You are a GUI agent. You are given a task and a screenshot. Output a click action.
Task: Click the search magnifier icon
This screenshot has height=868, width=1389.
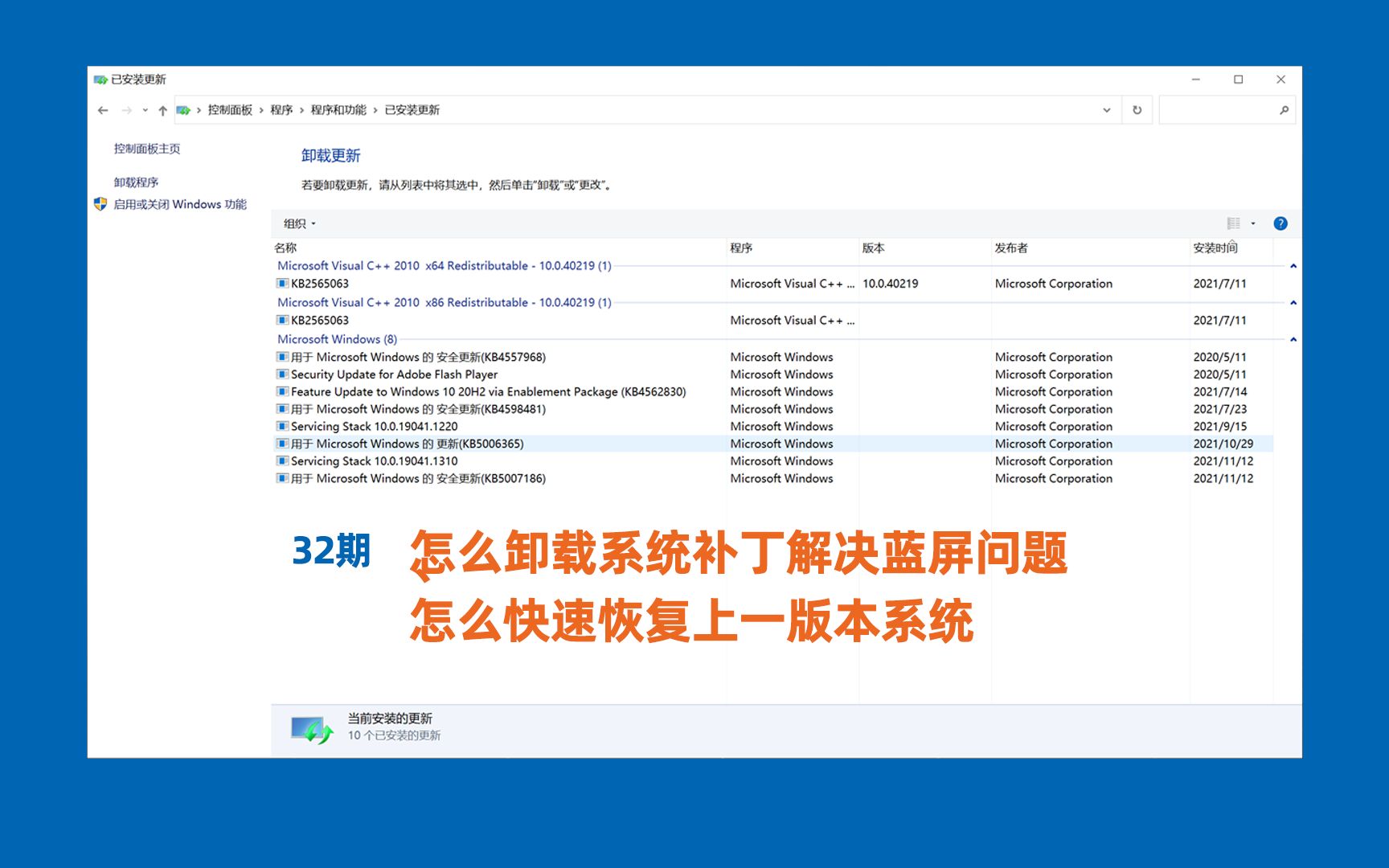point(1284,110)
